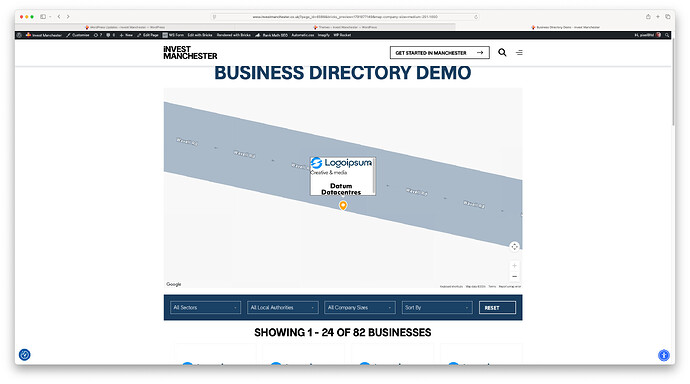Go back in Safari
The height and width of the screenshot is (384, 690).
coord(59,17)
